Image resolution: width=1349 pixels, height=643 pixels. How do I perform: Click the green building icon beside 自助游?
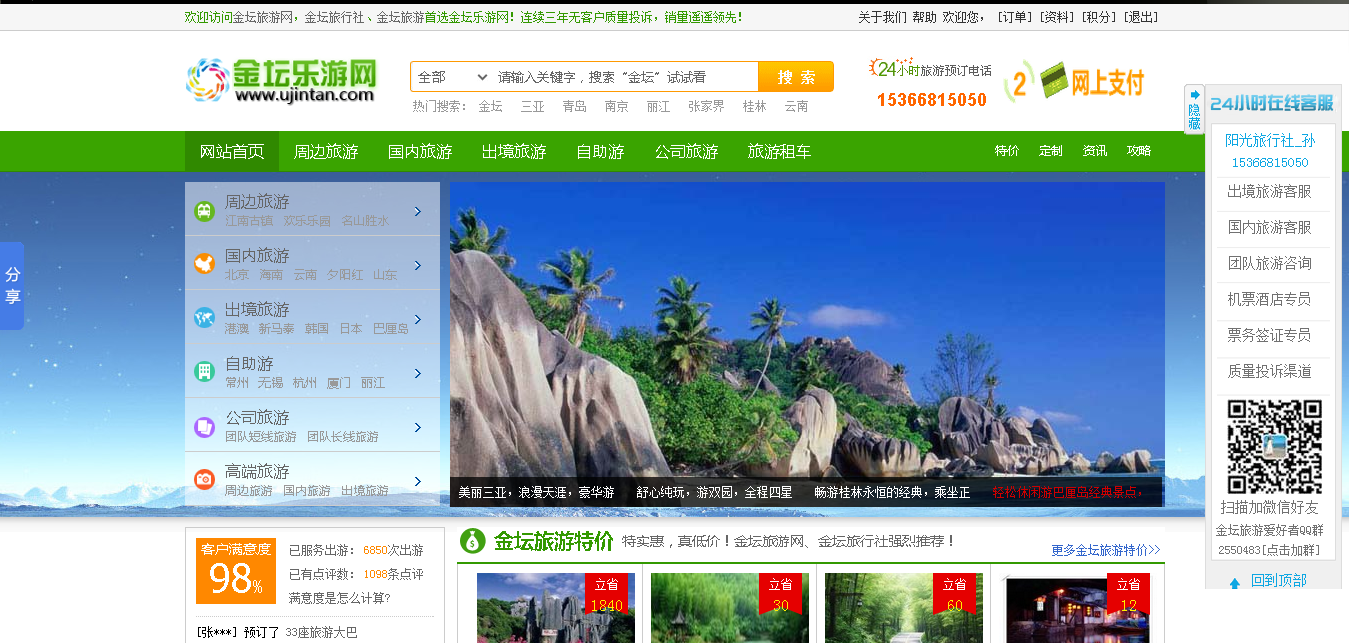pyautogui.click(x=204, y=372)
